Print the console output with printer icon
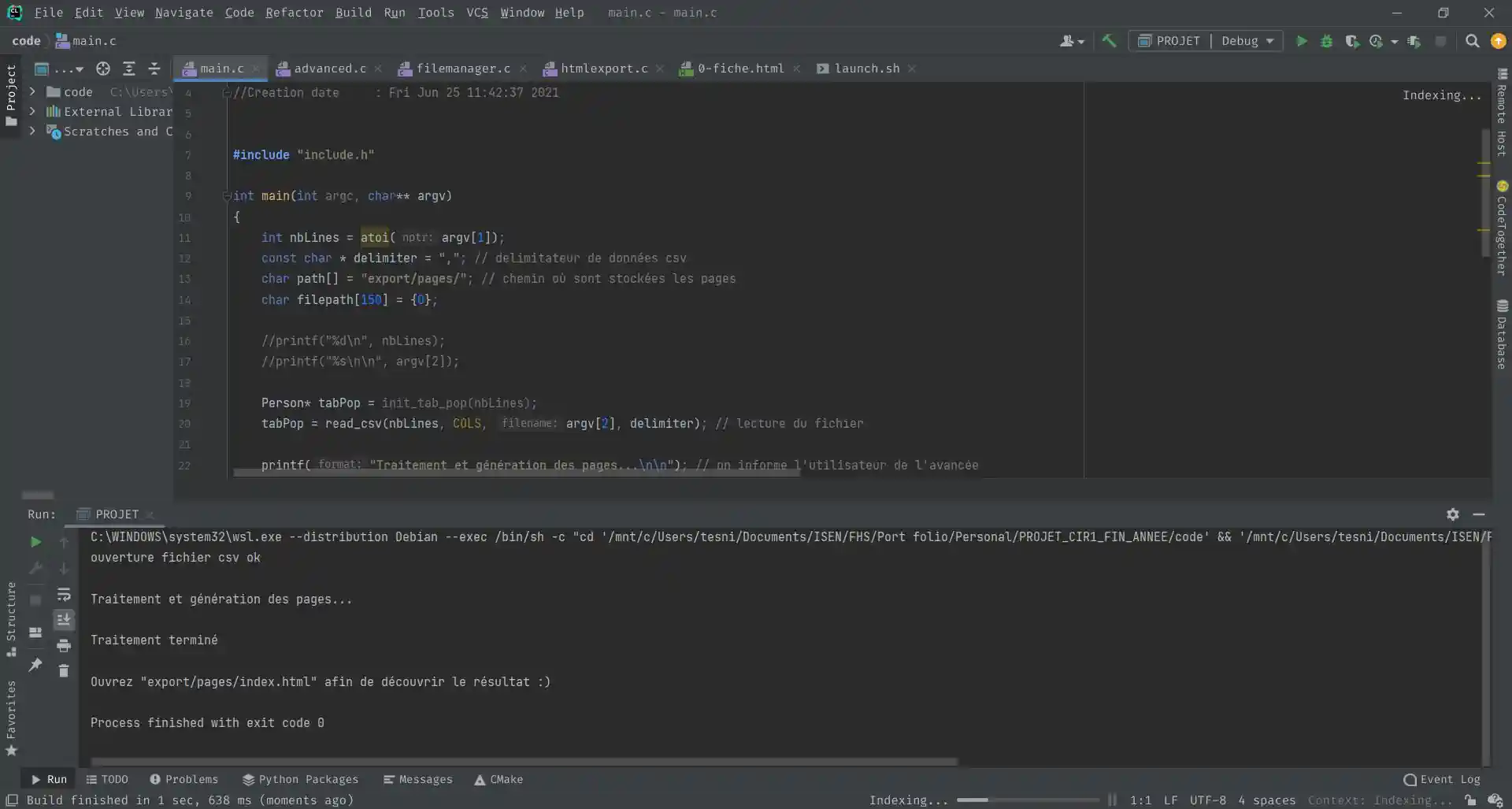 (x=64, y=645)
